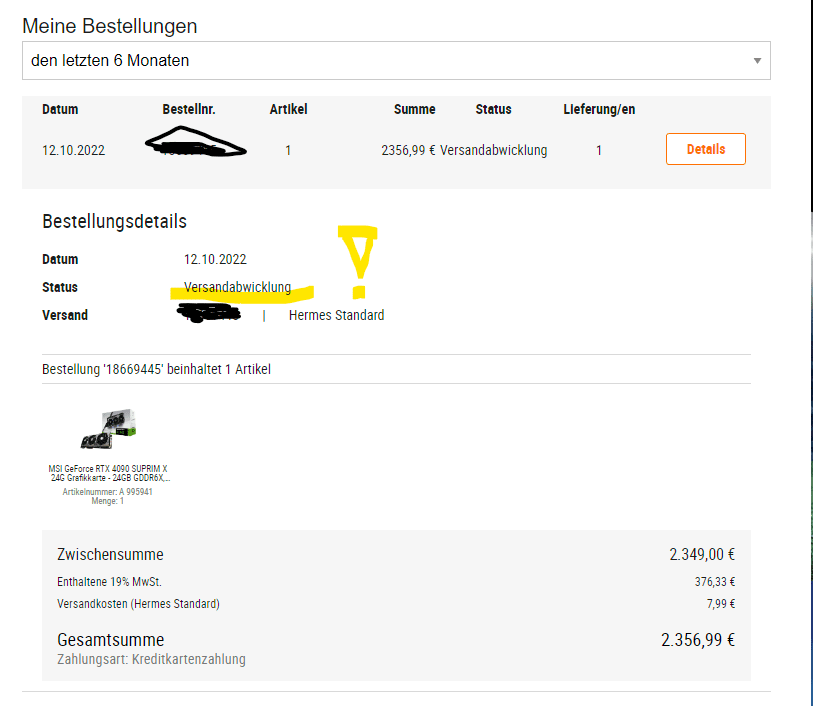Click the yellow exclamation mark annotation

pos(355,262)
